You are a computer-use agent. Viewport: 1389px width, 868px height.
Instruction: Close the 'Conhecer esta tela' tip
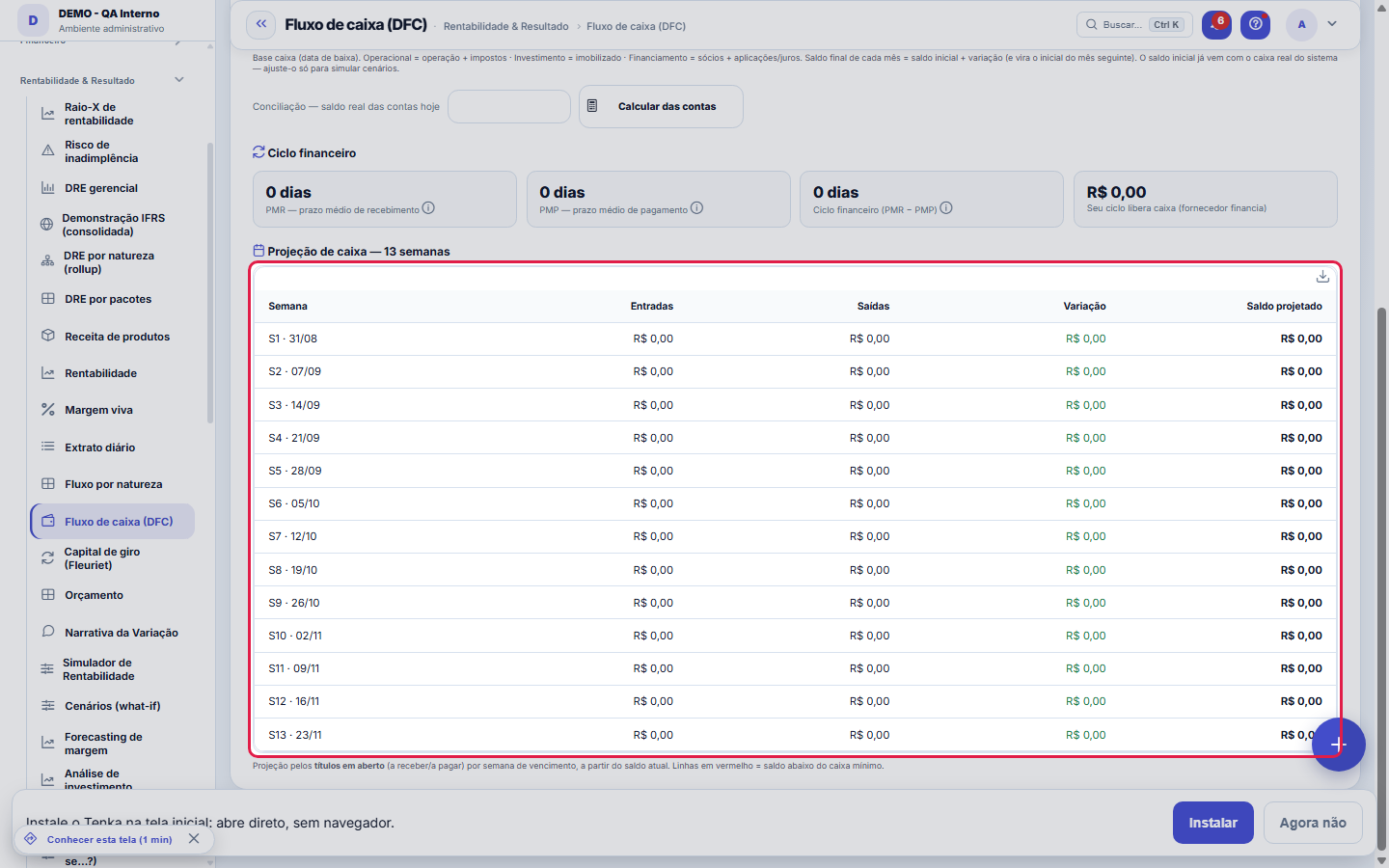194,839
